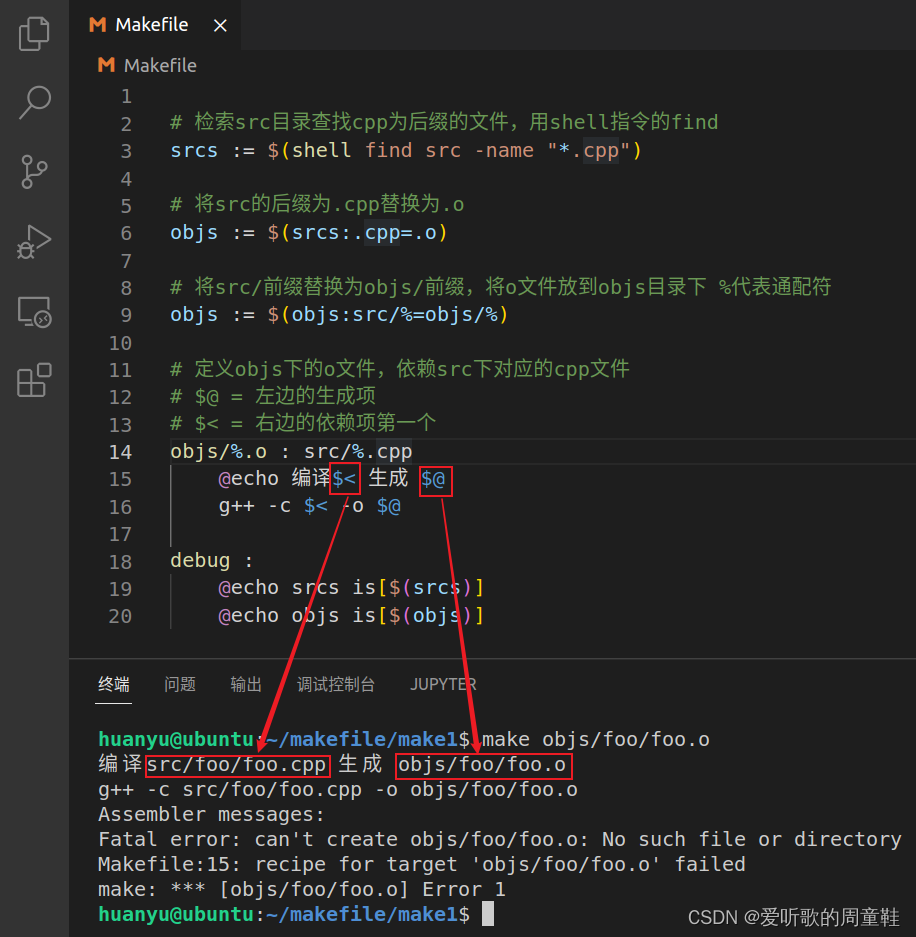The image size is (916, 937).
Task: Select the Makefile editor tab
Action: pyautogui.click(x=155, y=25)
